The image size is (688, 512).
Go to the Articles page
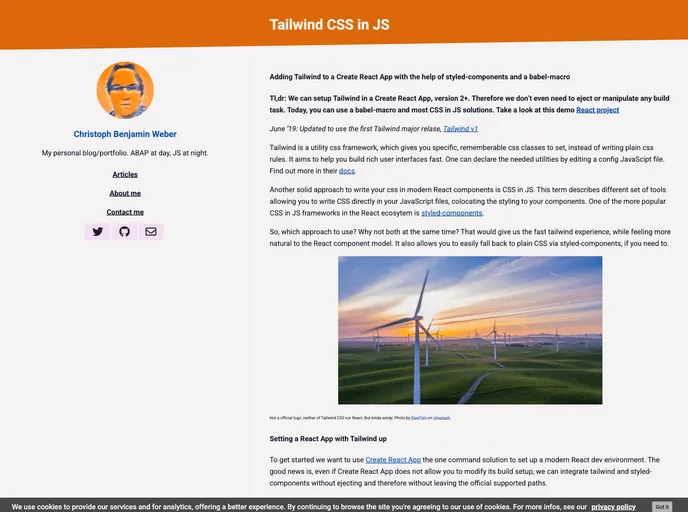[125, 175]
